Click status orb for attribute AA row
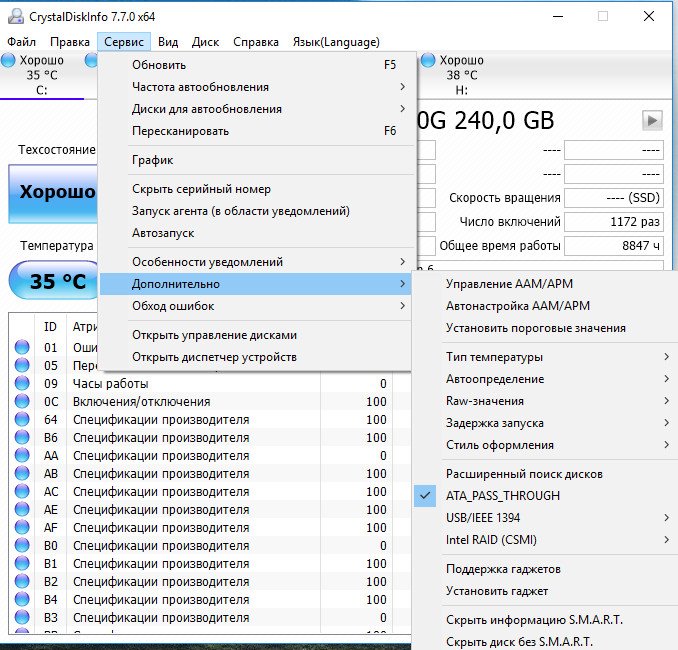The image size is (678, 650). (22, 455)
